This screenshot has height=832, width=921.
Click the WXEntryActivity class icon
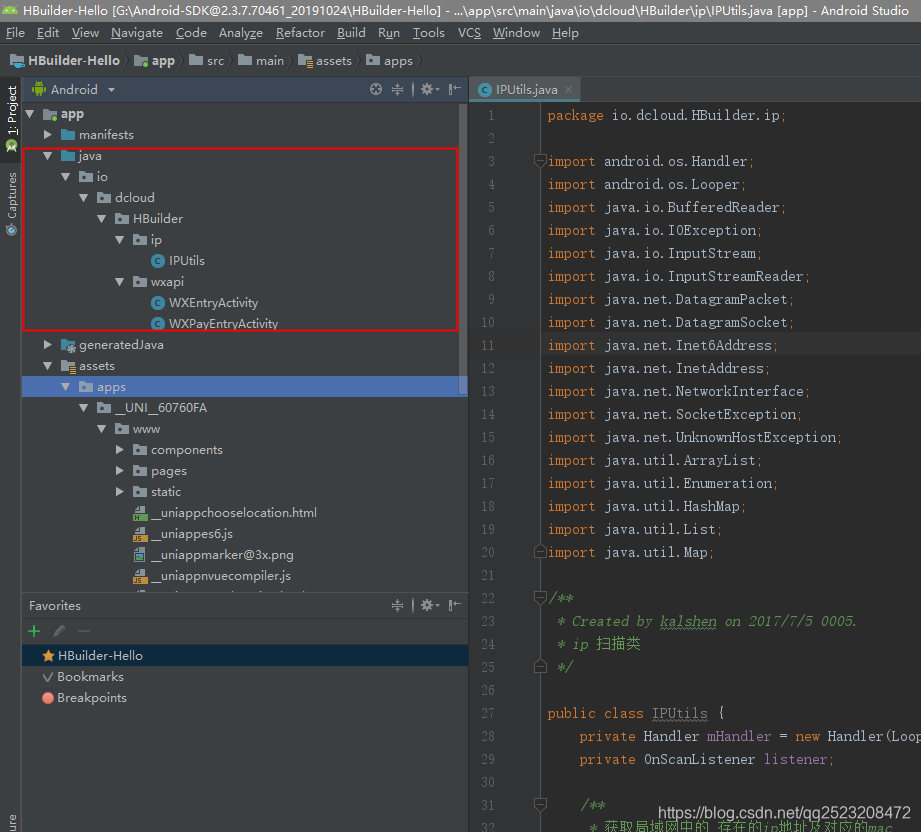(x=157, y=303)
